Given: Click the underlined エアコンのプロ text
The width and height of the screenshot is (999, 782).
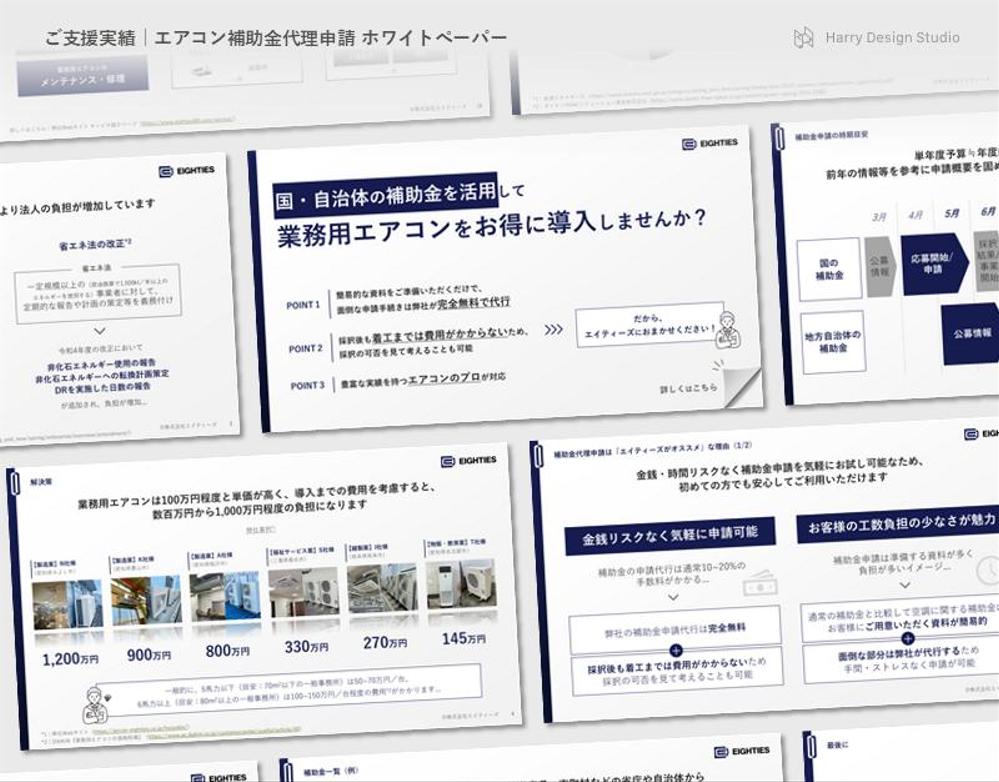Looking at the screenshot, I should click(444, 378).
